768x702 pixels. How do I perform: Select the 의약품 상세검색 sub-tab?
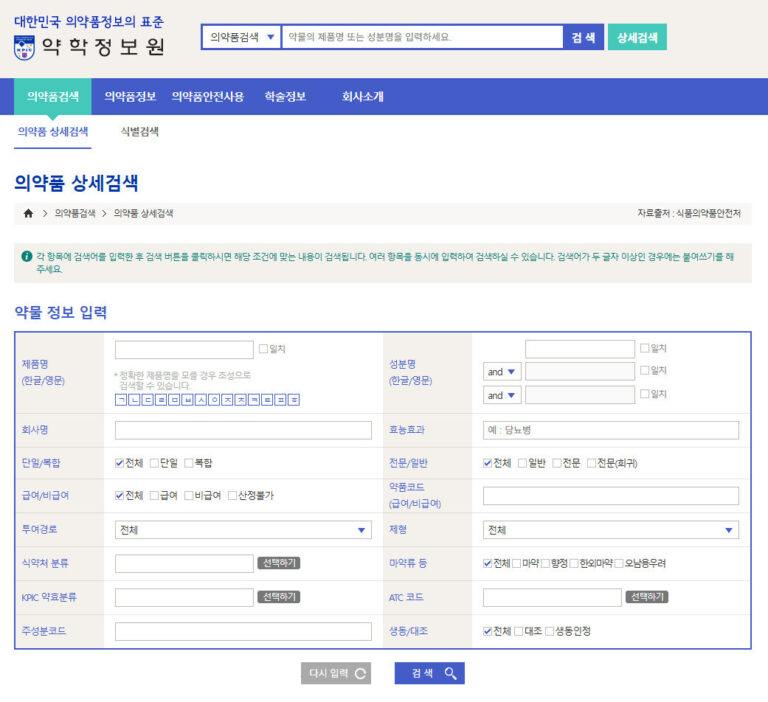pos(53,131)
